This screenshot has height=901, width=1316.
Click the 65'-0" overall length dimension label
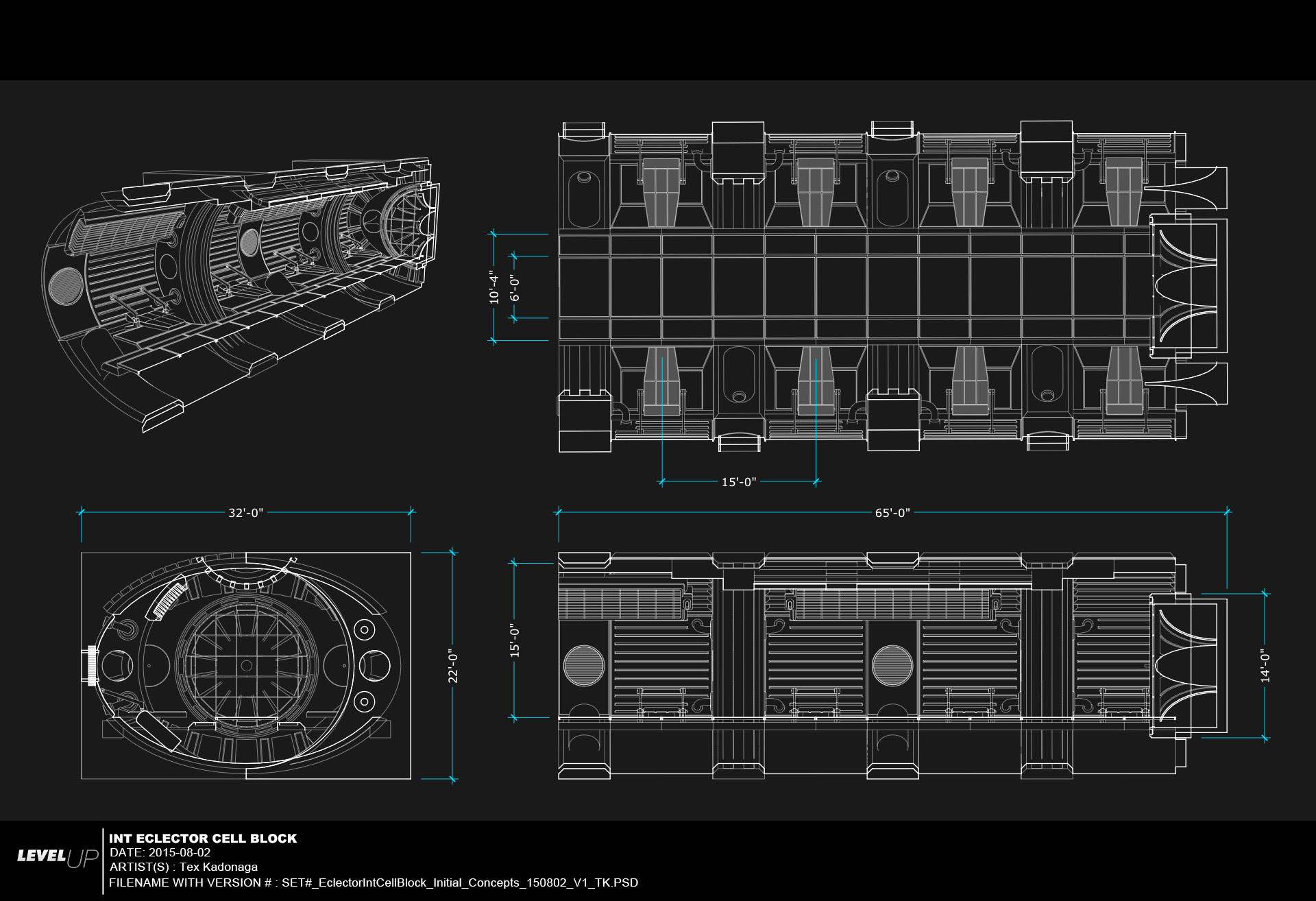tap(892, 513)
